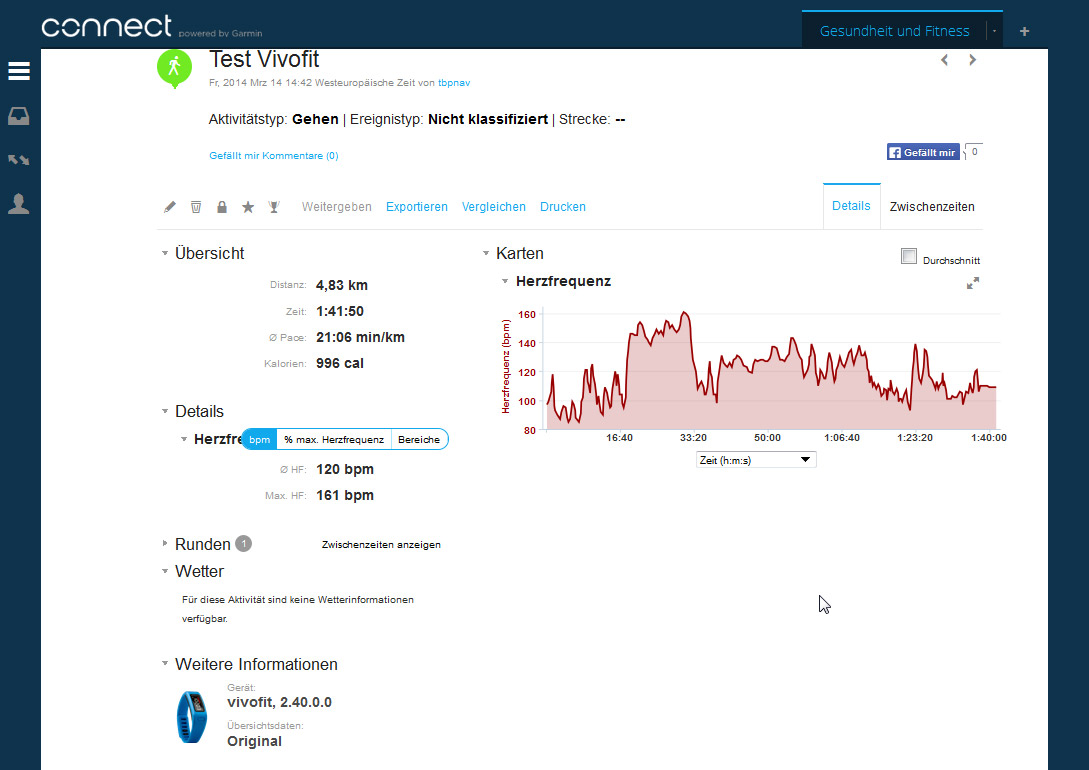The image size is (1089, 770).
Task: Mark activity as favorite with star
Action: [248, 207]
